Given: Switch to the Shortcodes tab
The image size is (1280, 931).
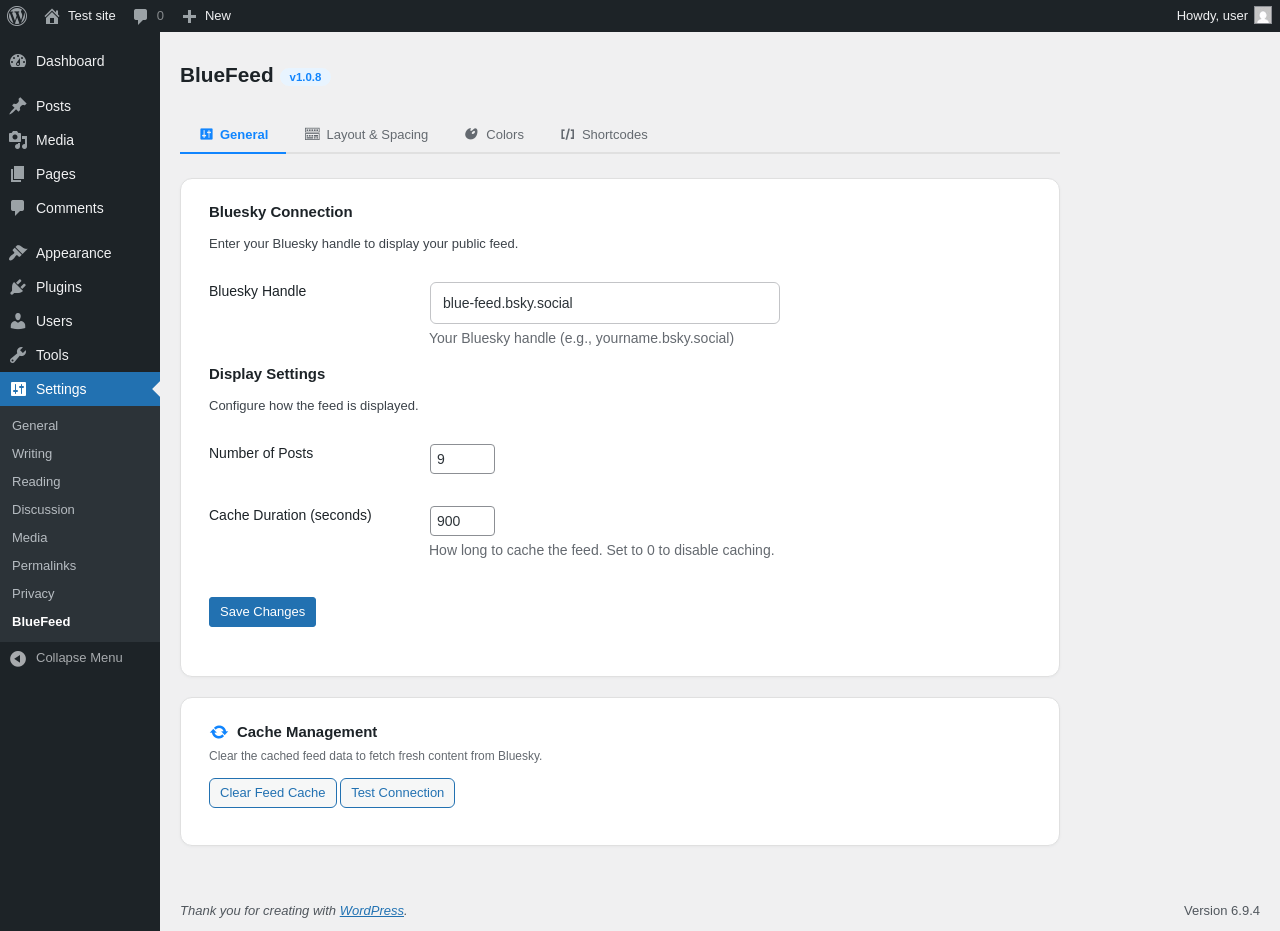Looking at the screenshot, I should [x=604, y=134].
